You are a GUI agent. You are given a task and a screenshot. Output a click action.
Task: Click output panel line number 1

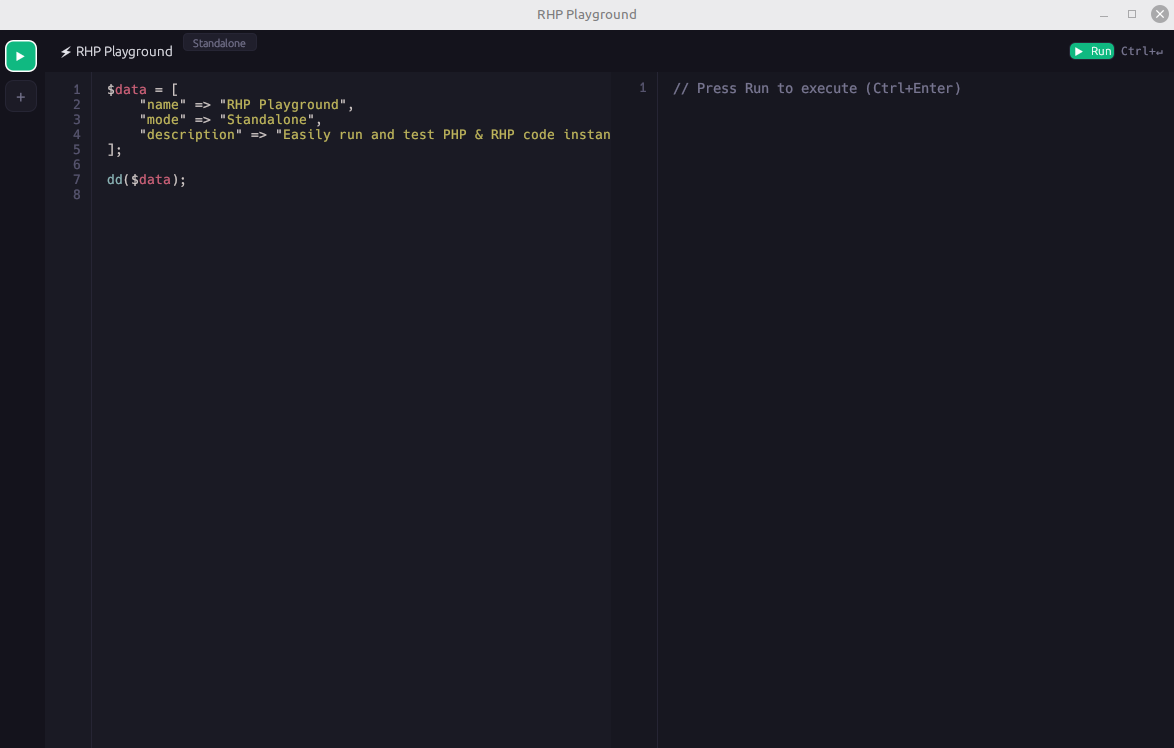coord(642,88)
